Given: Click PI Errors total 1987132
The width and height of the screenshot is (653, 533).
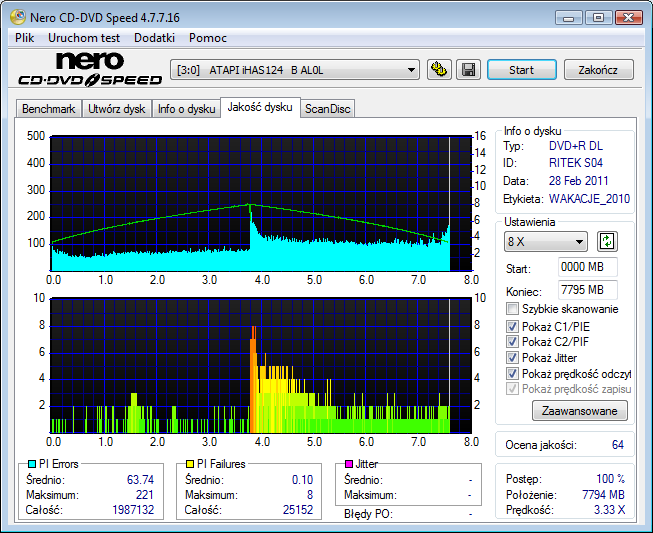Looking at the screenshot, I should point(133,510).
